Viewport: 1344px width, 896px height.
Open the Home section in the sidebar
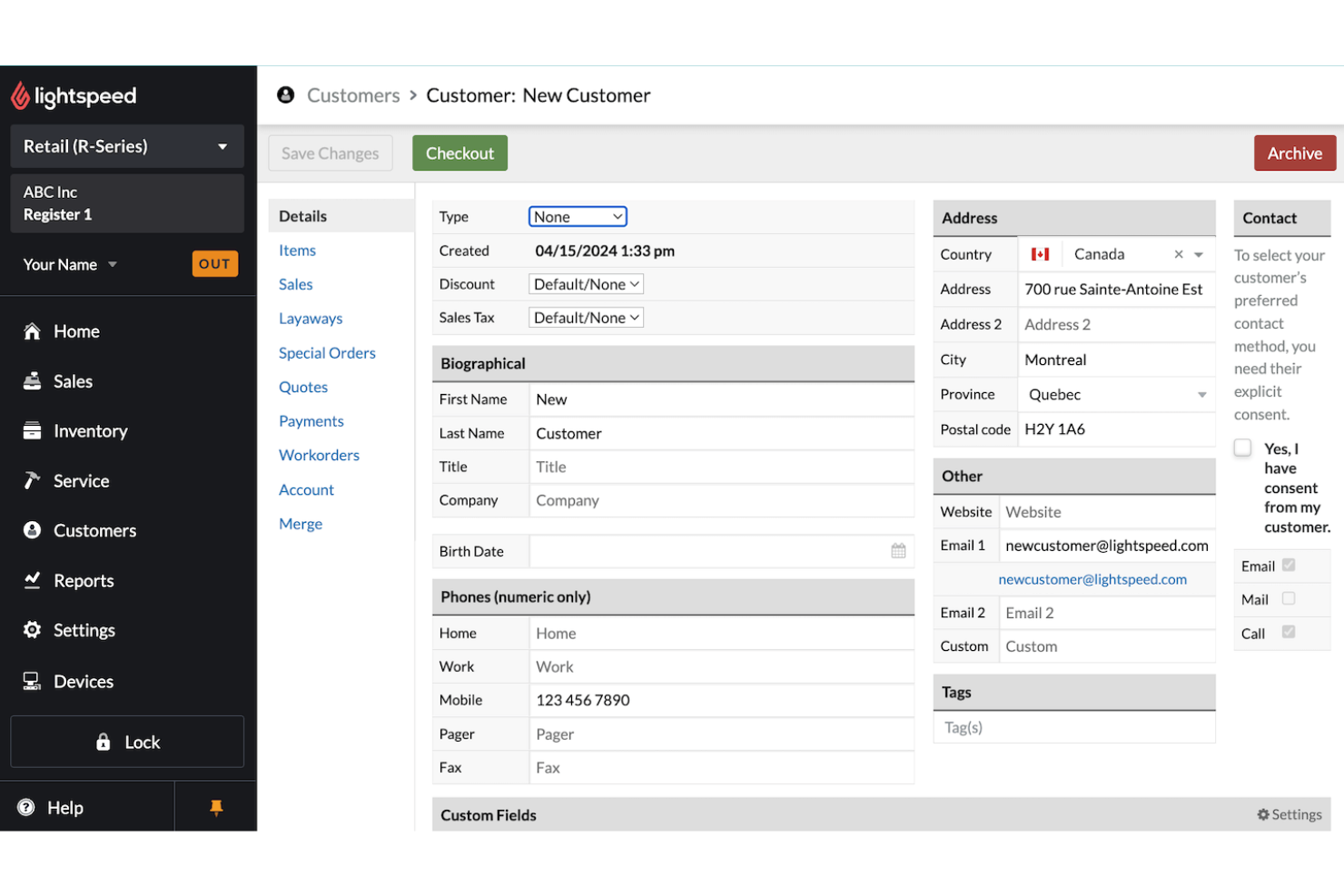(x=34, y=331)
